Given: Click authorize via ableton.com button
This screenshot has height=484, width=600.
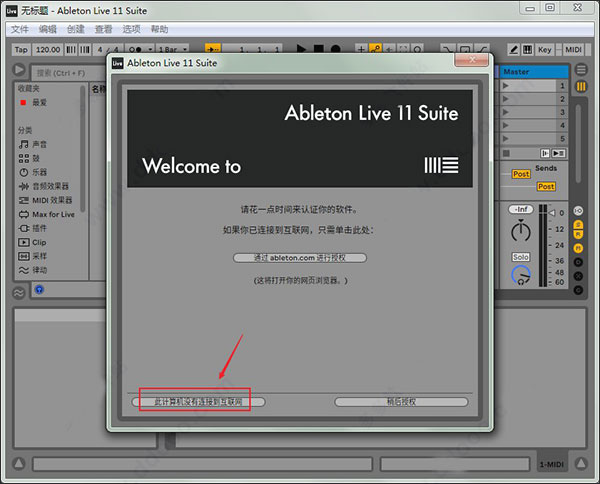Looking at the screenshot, I should 300,257.
